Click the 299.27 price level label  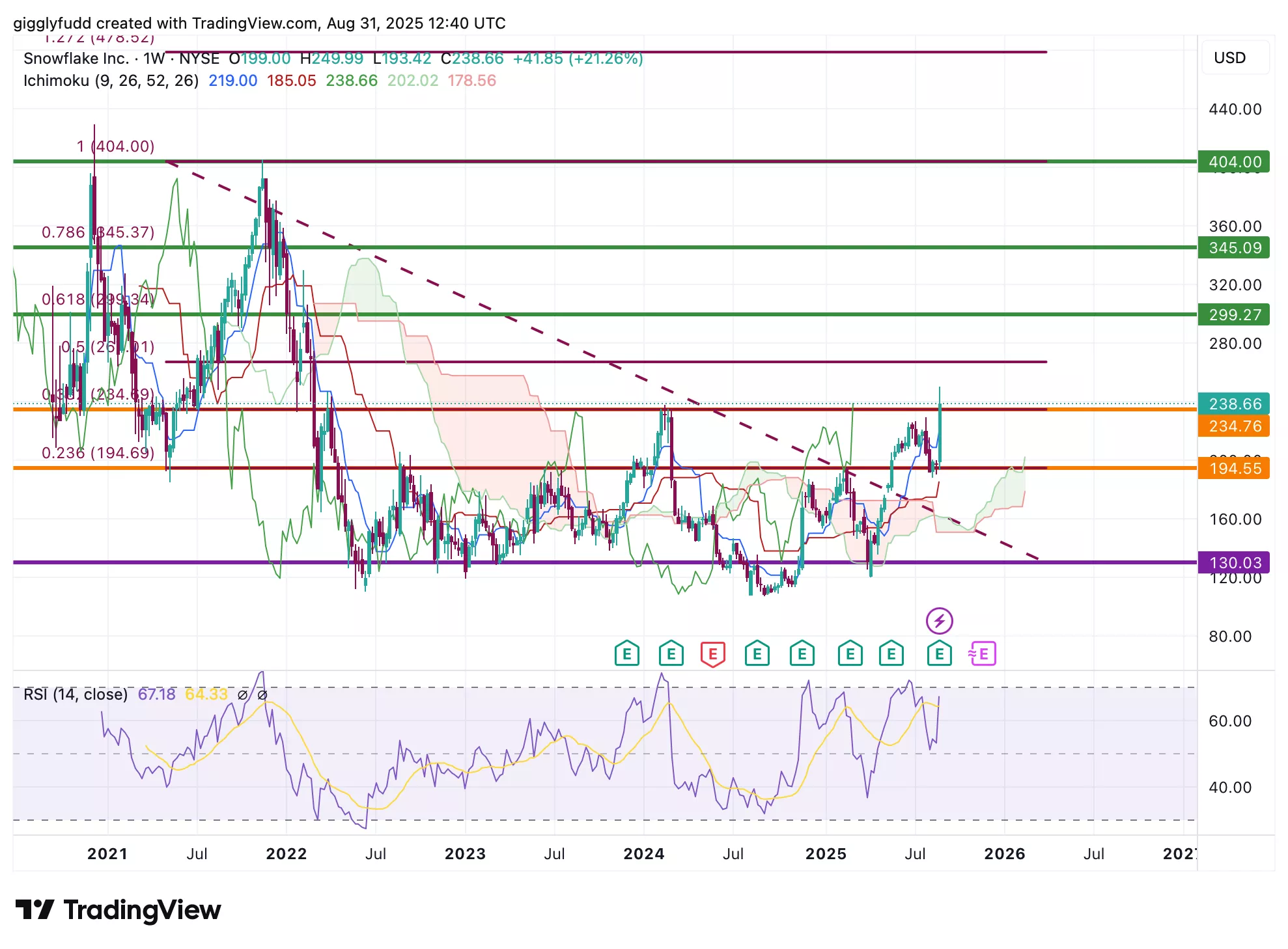[x=1234, y=315]
